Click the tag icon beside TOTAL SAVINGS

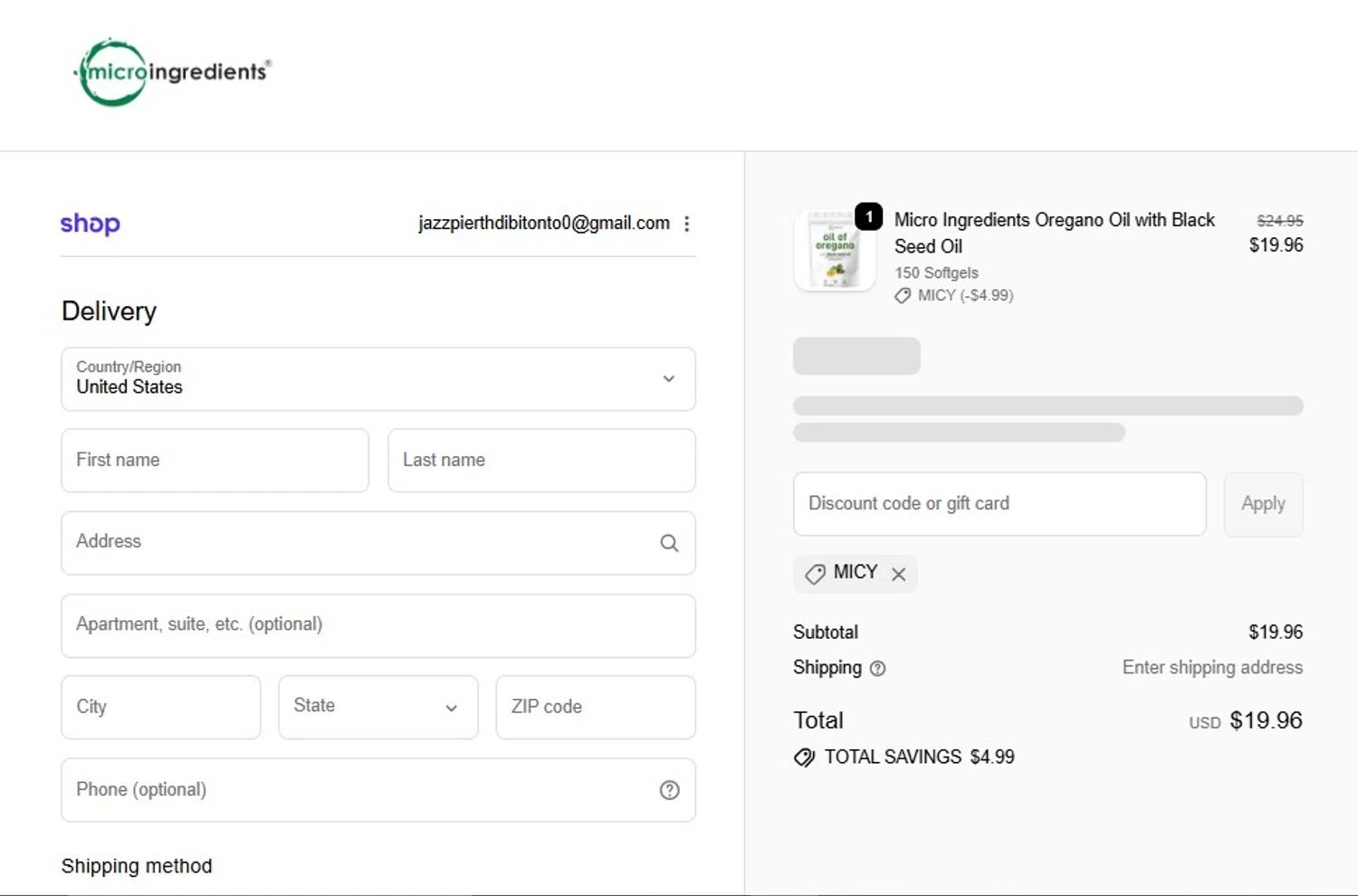pos(804,758)
